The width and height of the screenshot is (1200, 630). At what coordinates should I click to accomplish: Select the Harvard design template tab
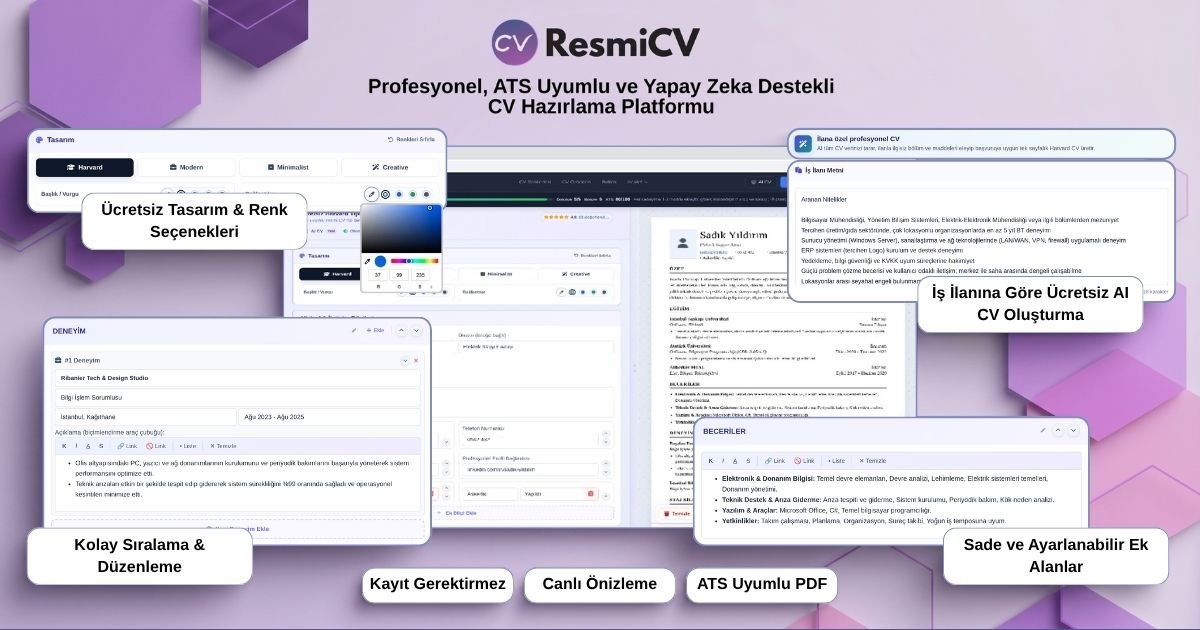pos(85,167)
